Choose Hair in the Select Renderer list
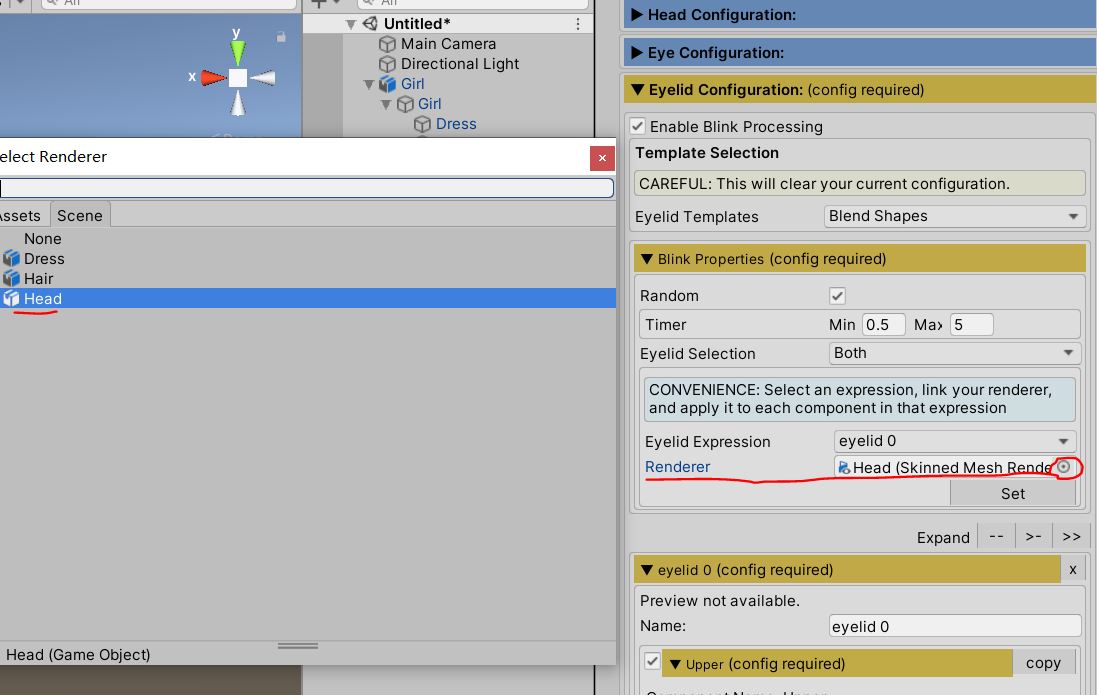This screenshot has height=695, width=1097. [x=38, y=279]
